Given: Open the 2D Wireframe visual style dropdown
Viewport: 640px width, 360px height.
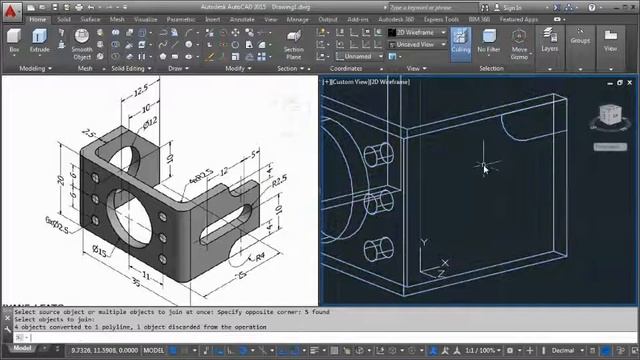Looking at the screenshot, I should [x=417, y=32].
